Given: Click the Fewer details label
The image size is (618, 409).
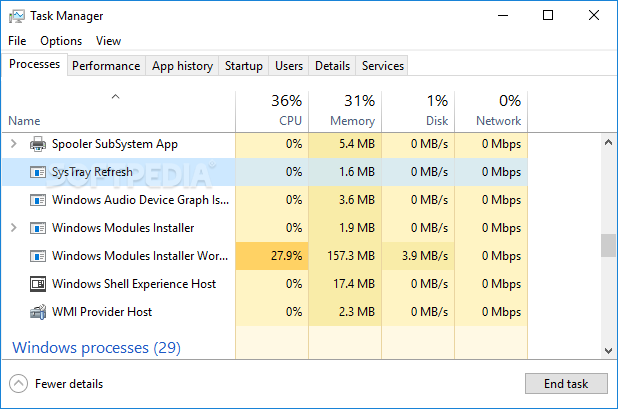Looking at the screenshot, I should click(x=69, y=384).
